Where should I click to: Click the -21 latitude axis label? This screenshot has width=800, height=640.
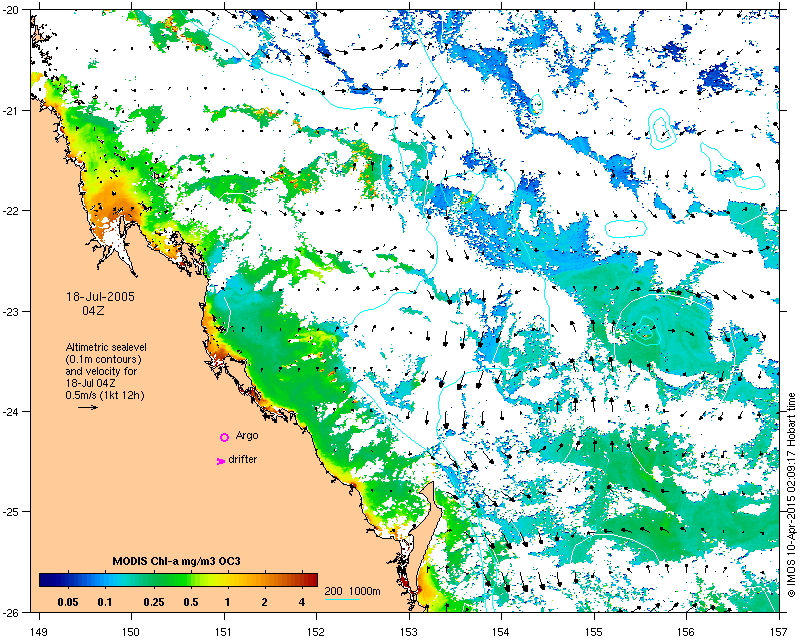[x=11, y=111]
